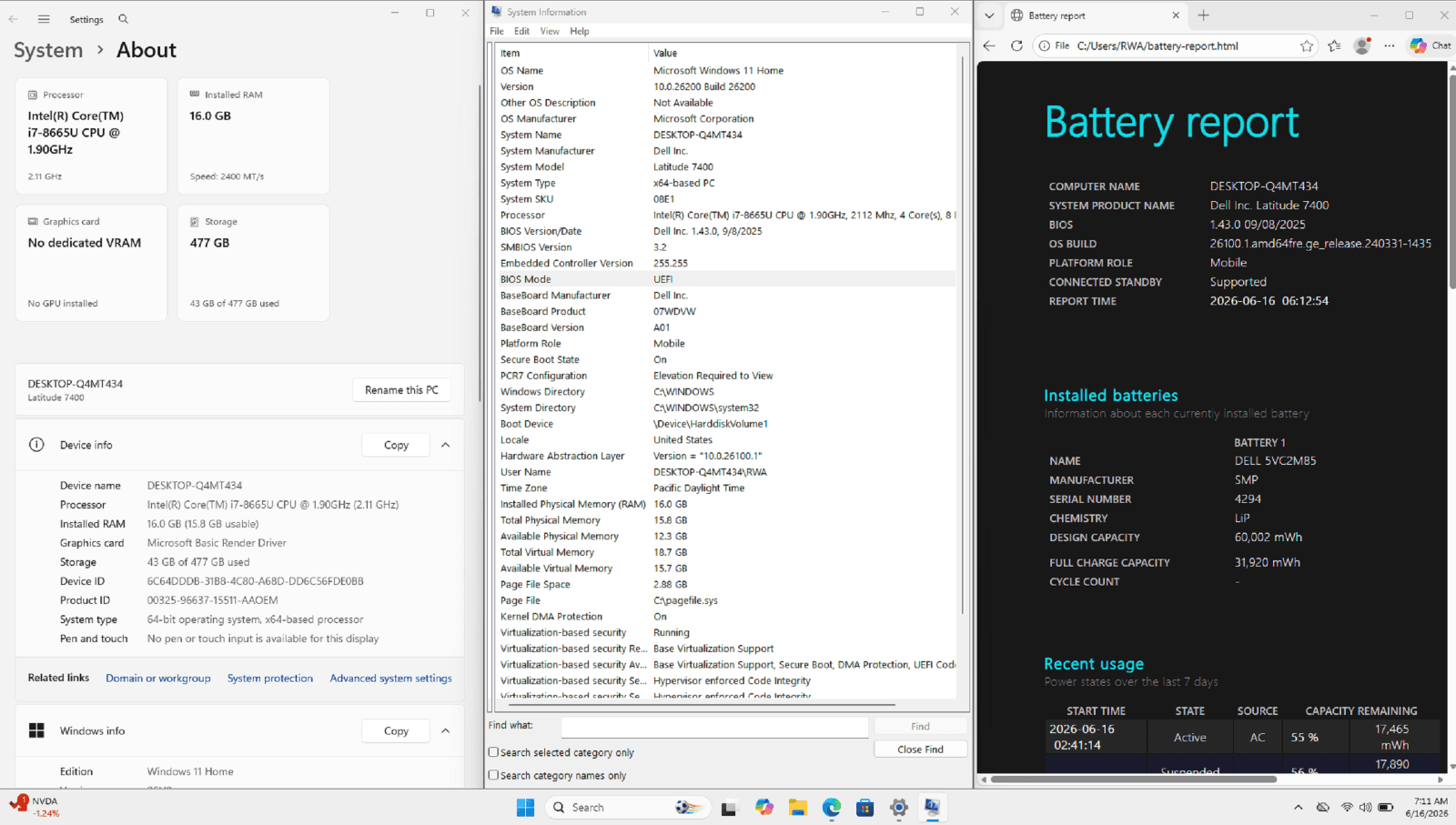Open Windows Start menu

526,808
